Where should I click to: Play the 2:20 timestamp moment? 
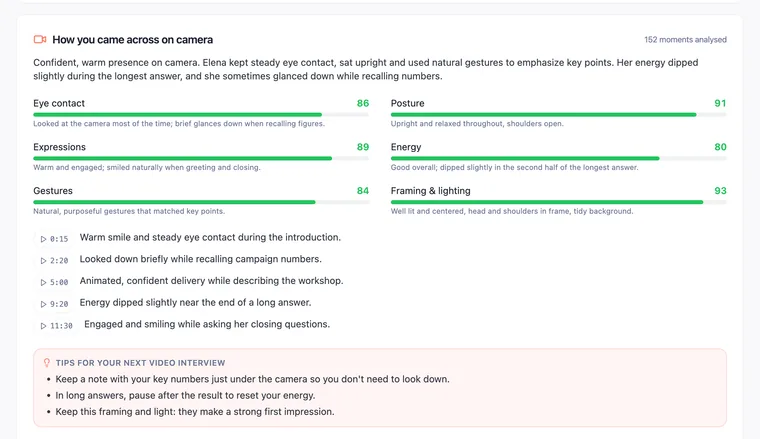(54, 261)
